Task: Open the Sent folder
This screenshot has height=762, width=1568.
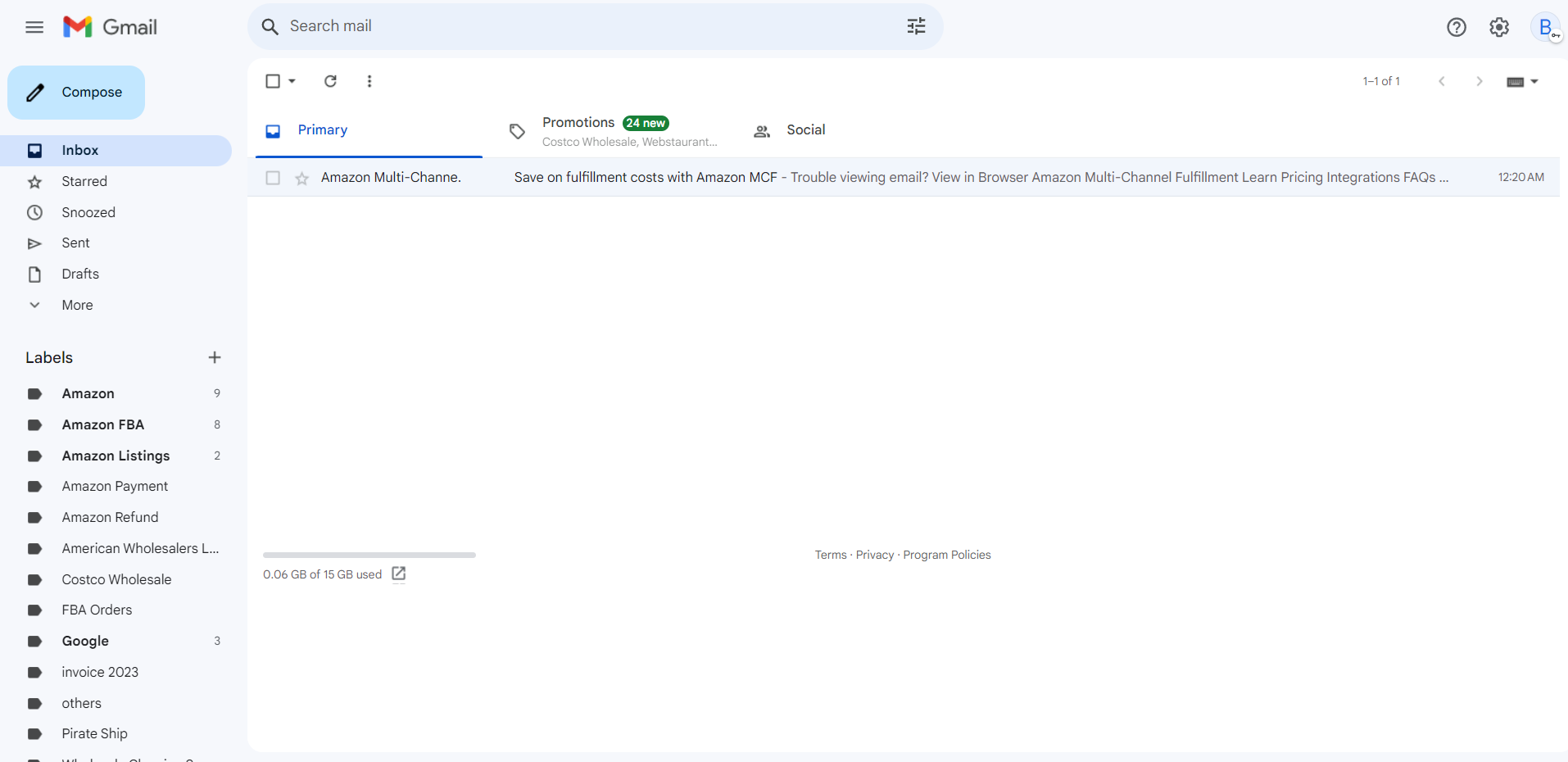Action: (116, 243)
